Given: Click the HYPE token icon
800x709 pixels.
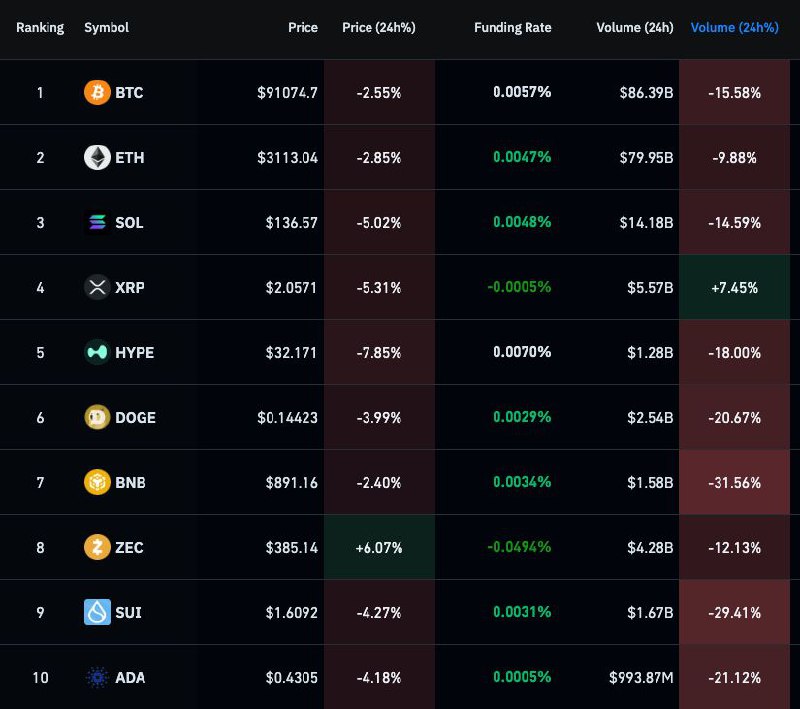Looking at the screenshot, I should point(97,353).
